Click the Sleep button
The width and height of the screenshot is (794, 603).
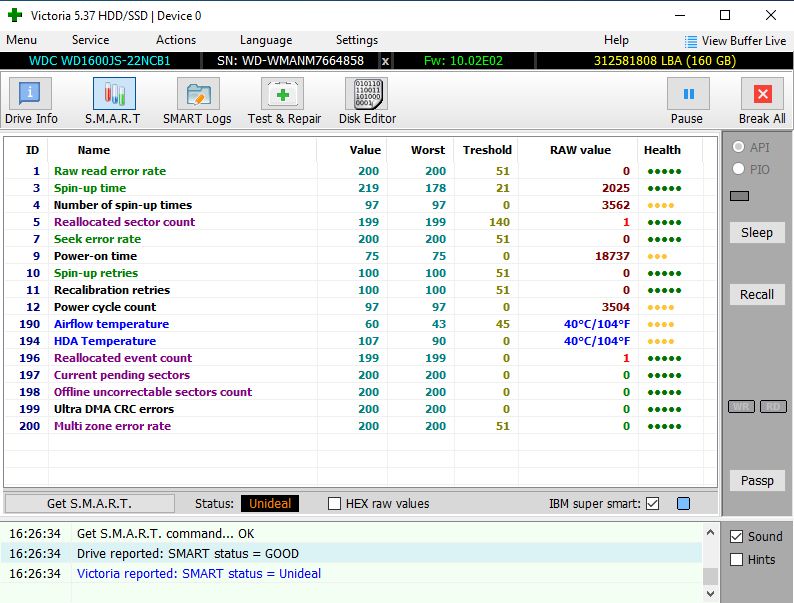(757, 232)
